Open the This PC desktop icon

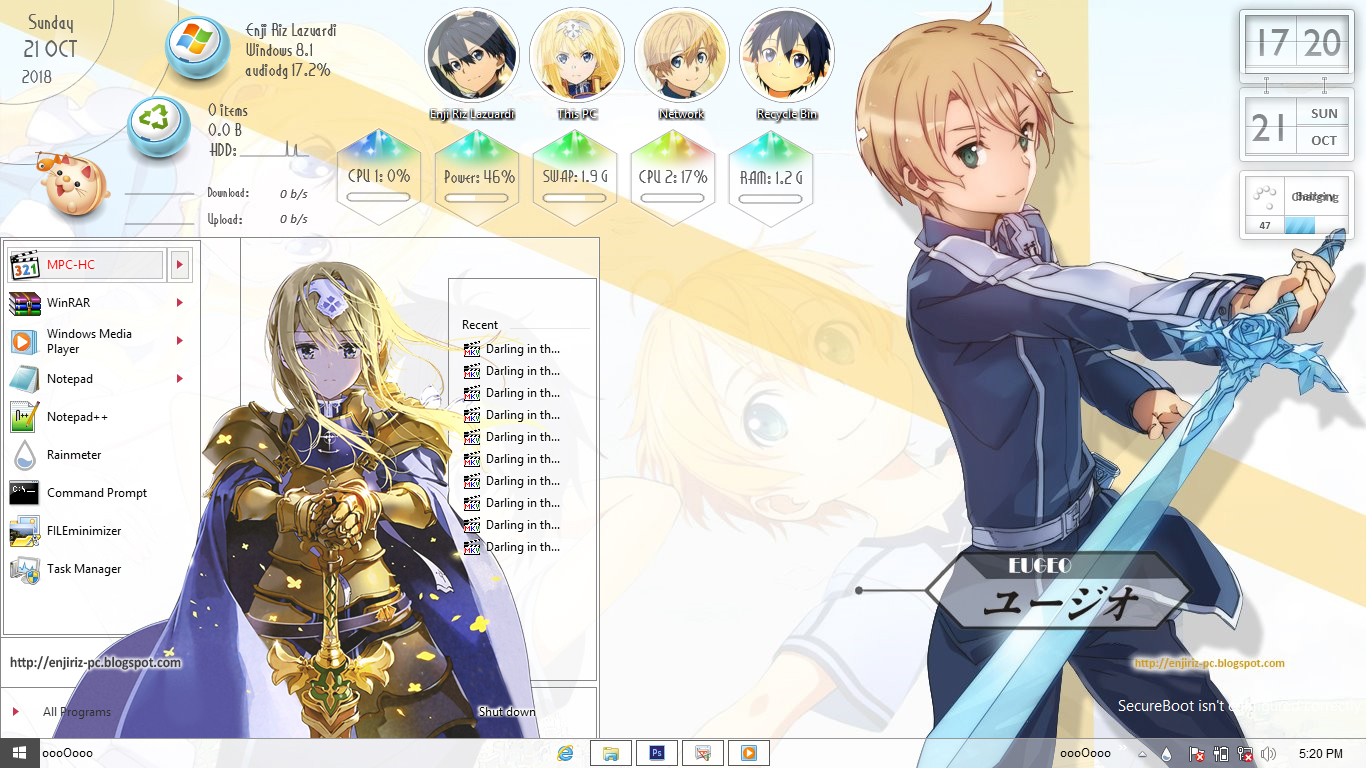coord(577,63)
